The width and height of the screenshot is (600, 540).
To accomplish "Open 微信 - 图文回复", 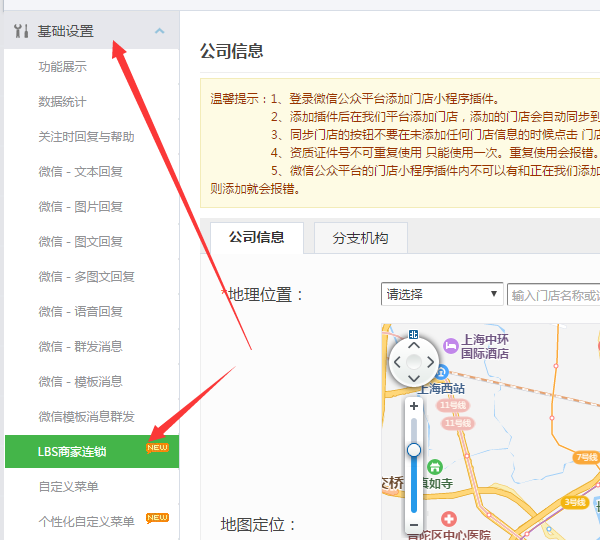I will (x=80, y=241).
